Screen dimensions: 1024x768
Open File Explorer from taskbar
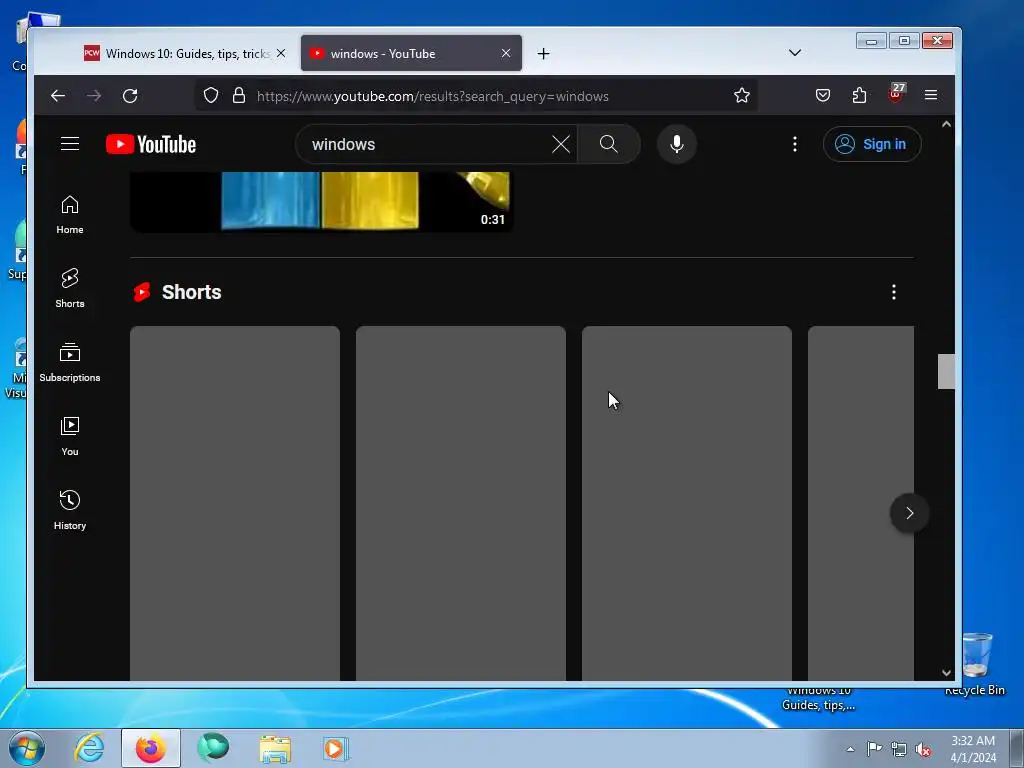[275, 748]
